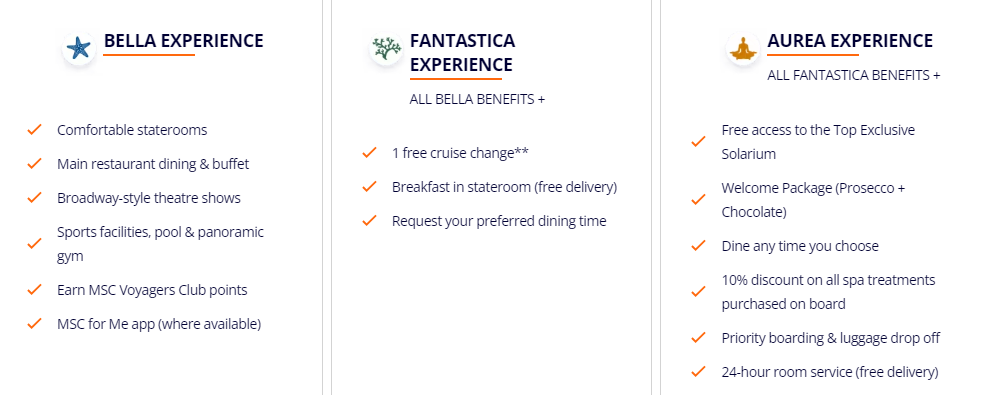This screenshot has height=395, width=998.
Task: Click the 10% discount on spa treatments item
Action: [x=828, y=292]
